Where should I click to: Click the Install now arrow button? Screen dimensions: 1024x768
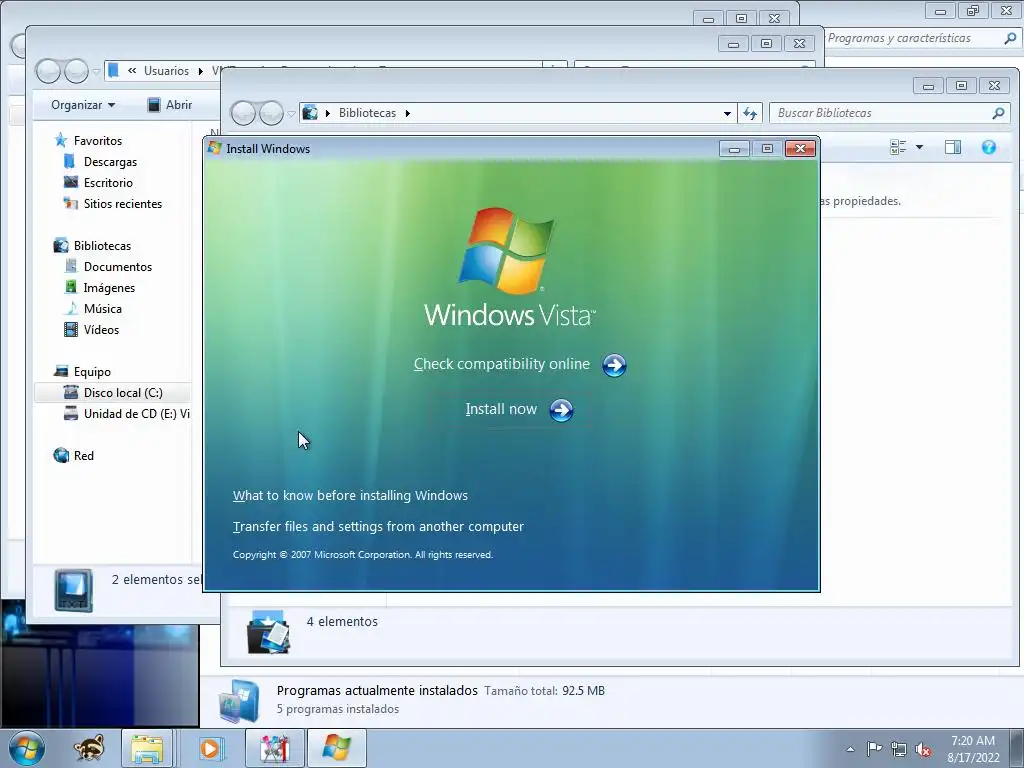click(x=561, y=410)
